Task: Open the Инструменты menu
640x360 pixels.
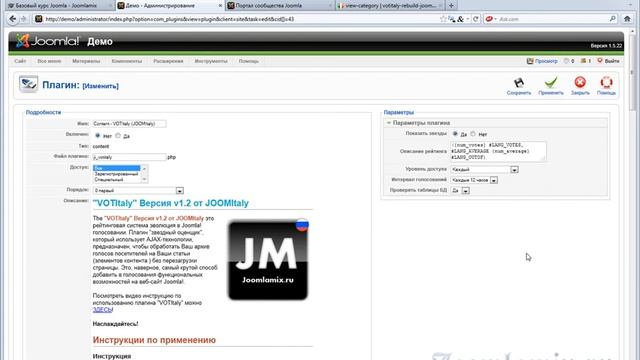Action: [x=211, y=61]
